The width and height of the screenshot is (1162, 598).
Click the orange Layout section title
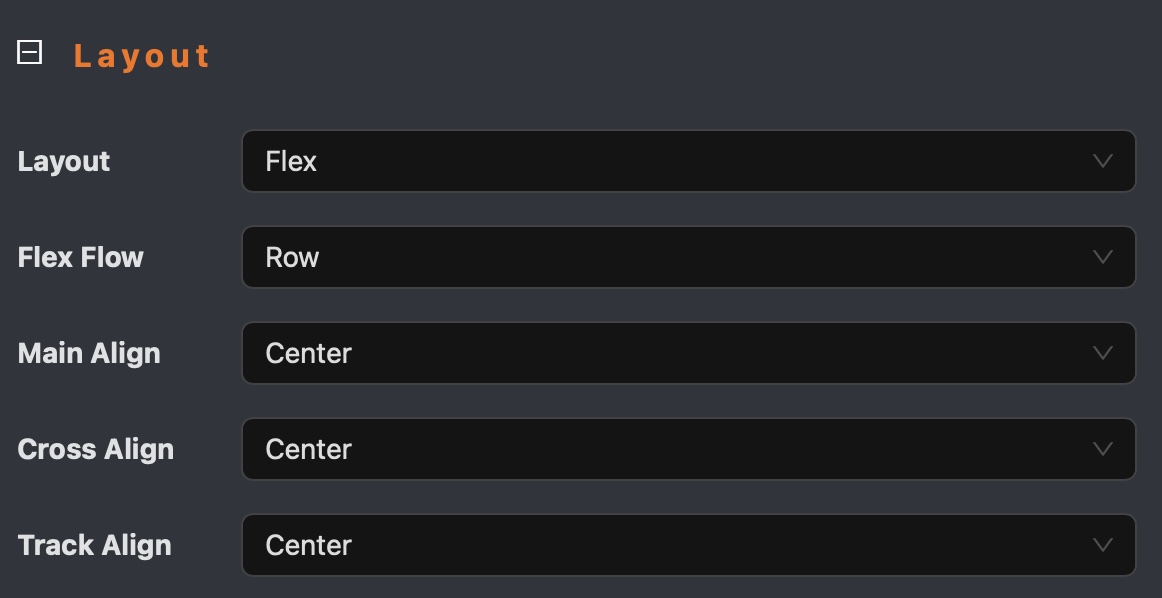pyautogui.click(x=141, y=55)
